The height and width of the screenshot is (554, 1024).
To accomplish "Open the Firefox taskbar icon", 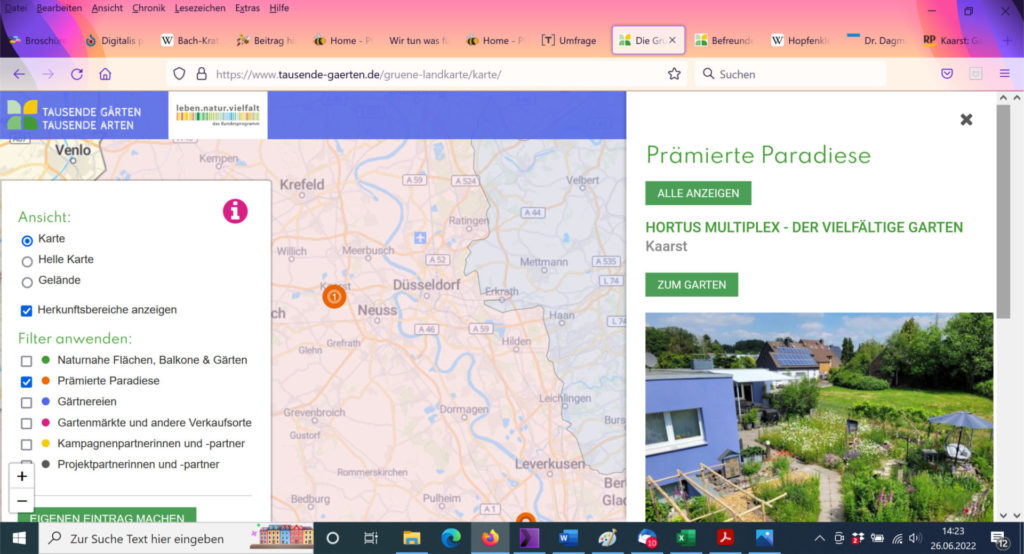I will [490, 538].
